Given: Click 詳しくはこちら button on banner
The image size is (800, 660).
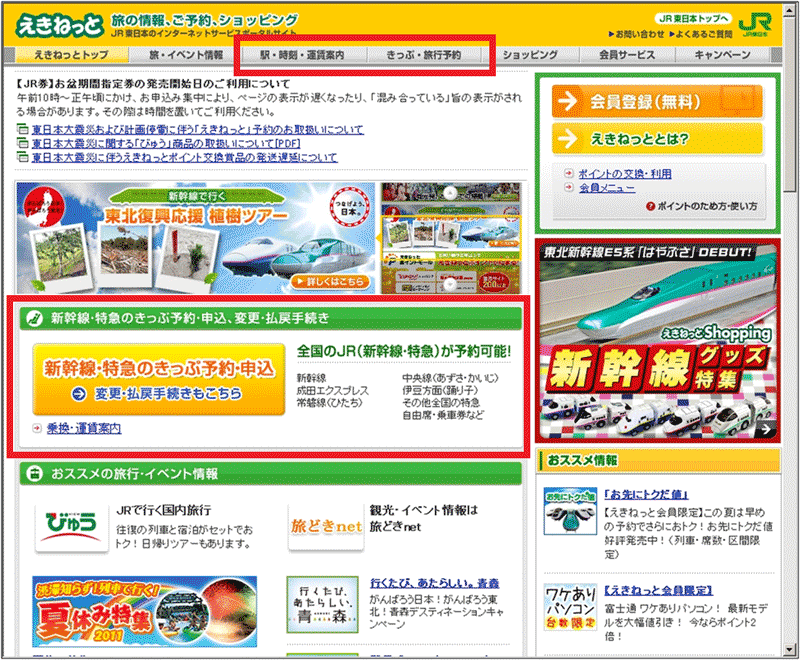Looking at the screenshot, I should tap(330, 282).
